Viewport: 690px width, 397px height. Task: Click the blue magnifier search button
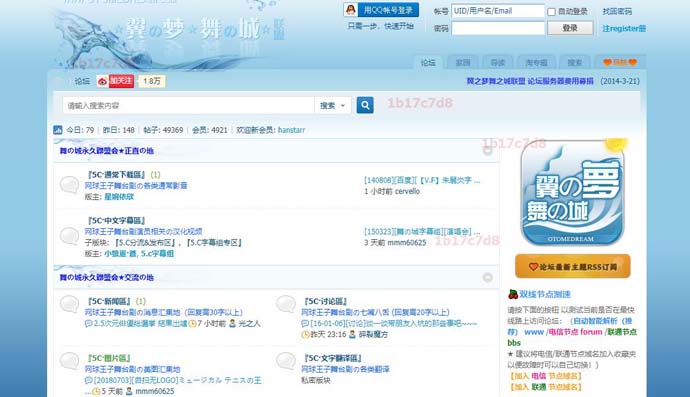[365, 105]
